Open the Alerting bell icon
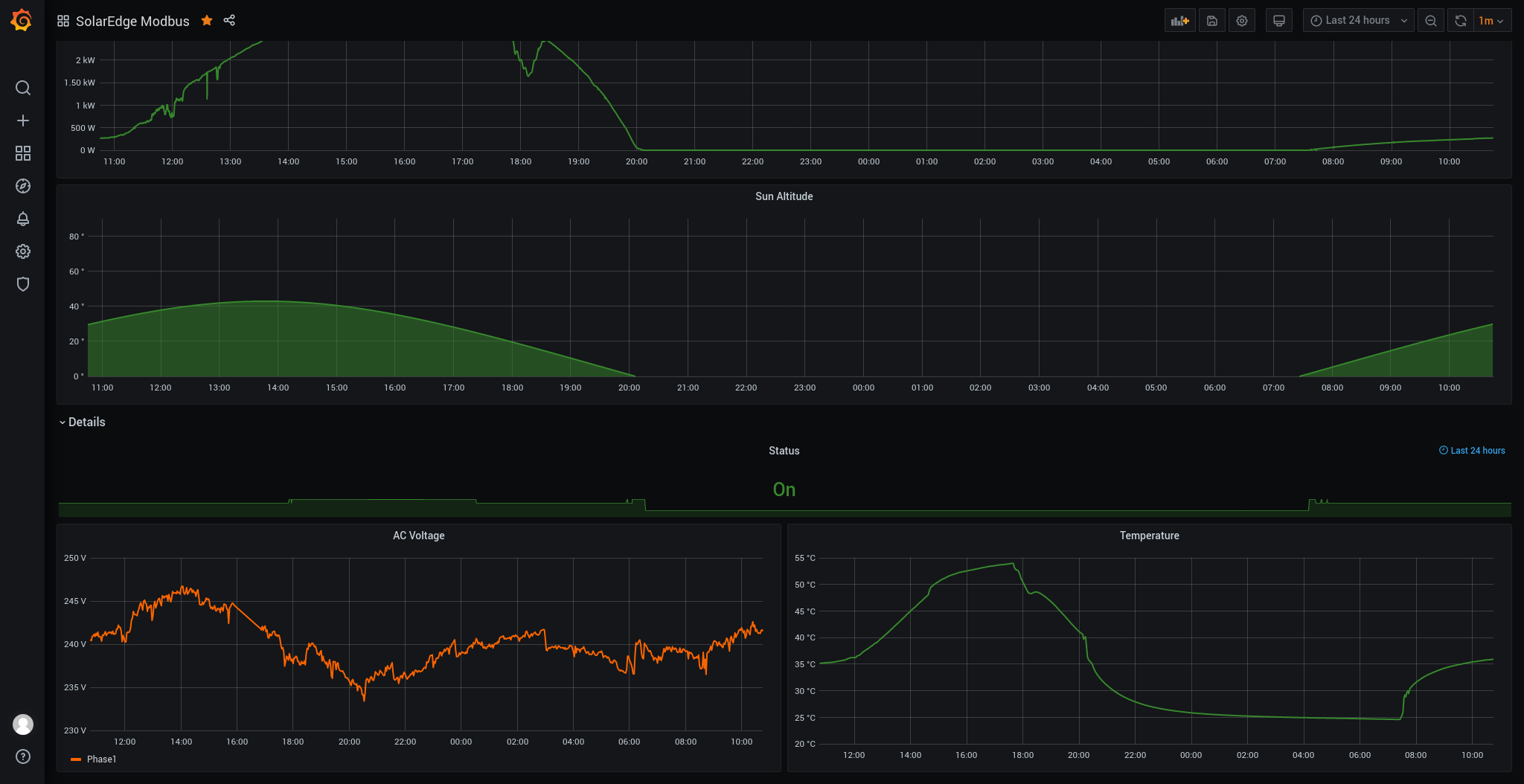 23,219
